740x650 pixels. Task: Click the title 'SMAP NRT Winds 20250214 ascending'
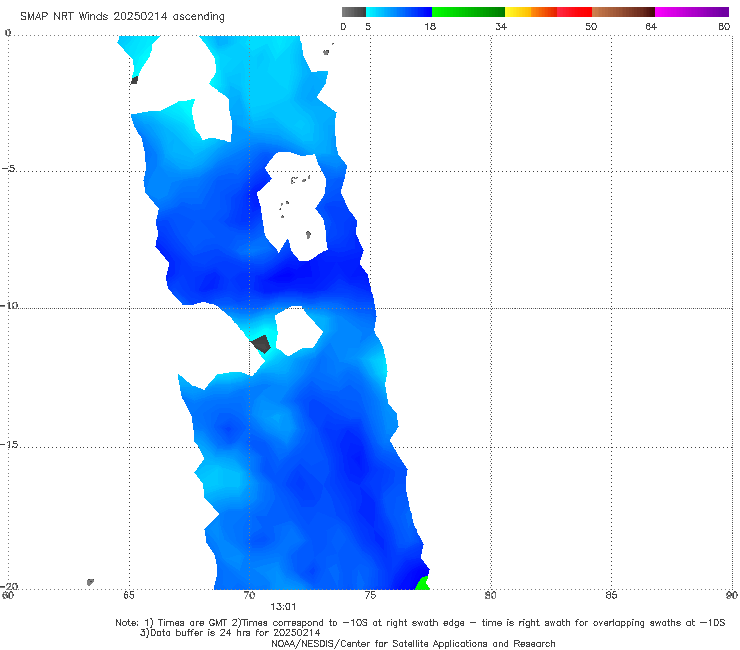pos(122,16)
